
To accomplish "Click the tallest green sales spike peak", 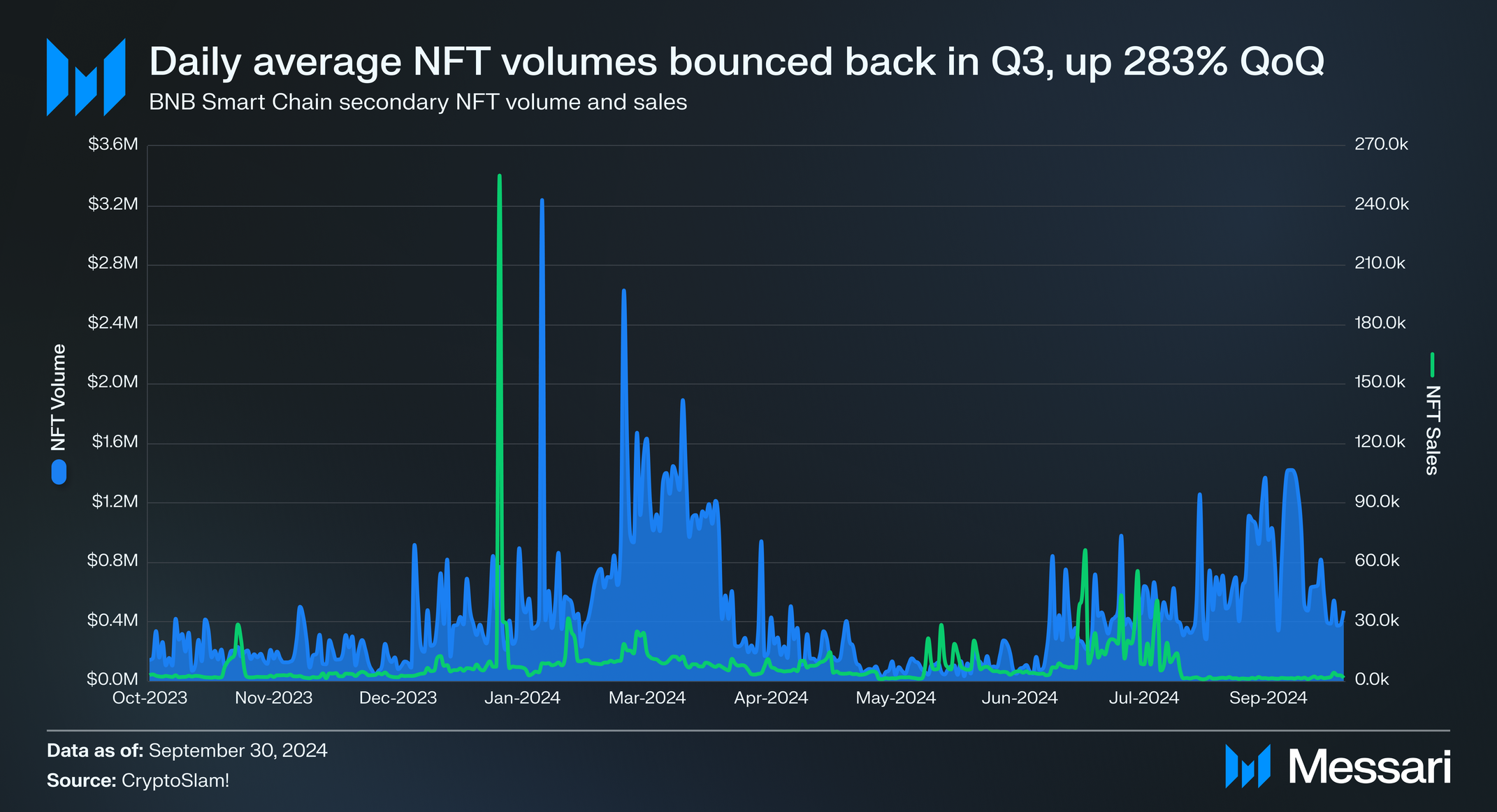I will tap(499, 177).
